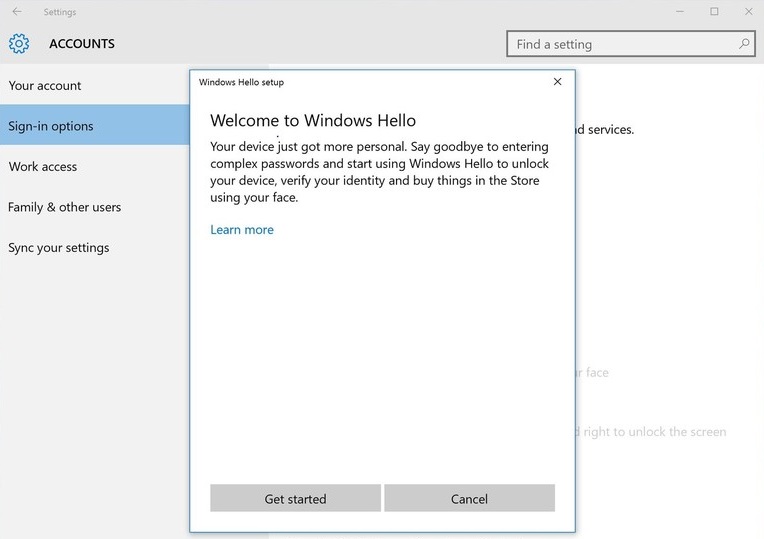Click the Welcome to Windows Hello heading
This screenshot has width=764, height=539.
point(313,120)
